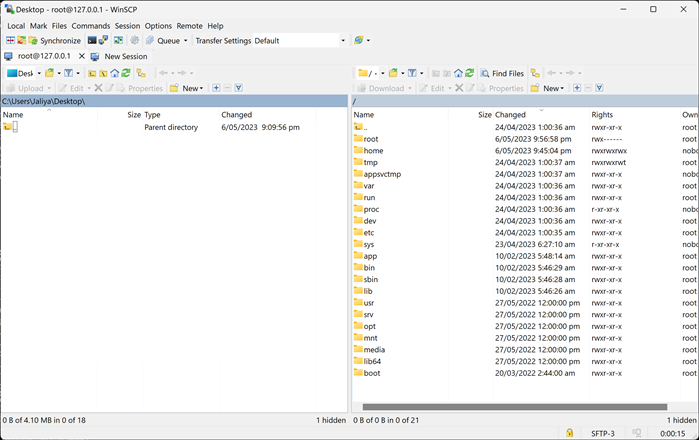The width and height of the screenshot is (699, 440).
Task: Select the 'boot' remote folder
Action: [372, 373]
